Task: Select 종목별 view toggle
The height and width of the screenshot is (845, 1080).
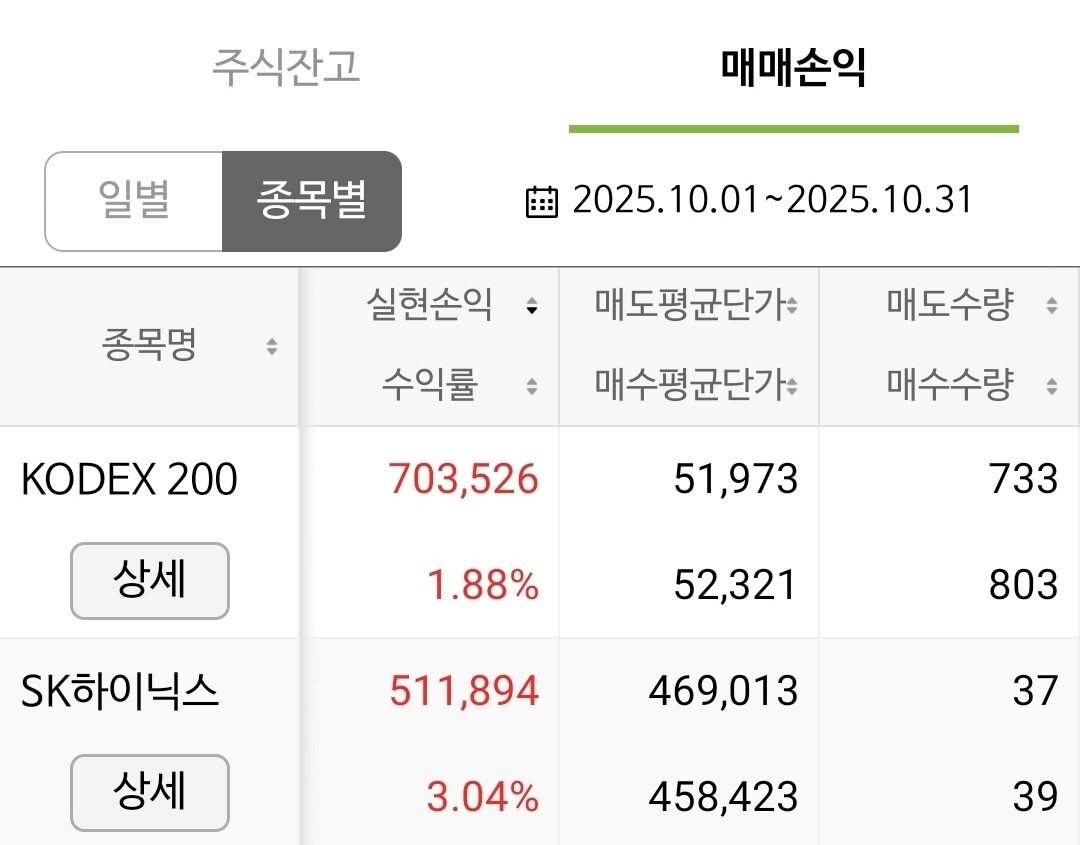Action: pos(311,201)
